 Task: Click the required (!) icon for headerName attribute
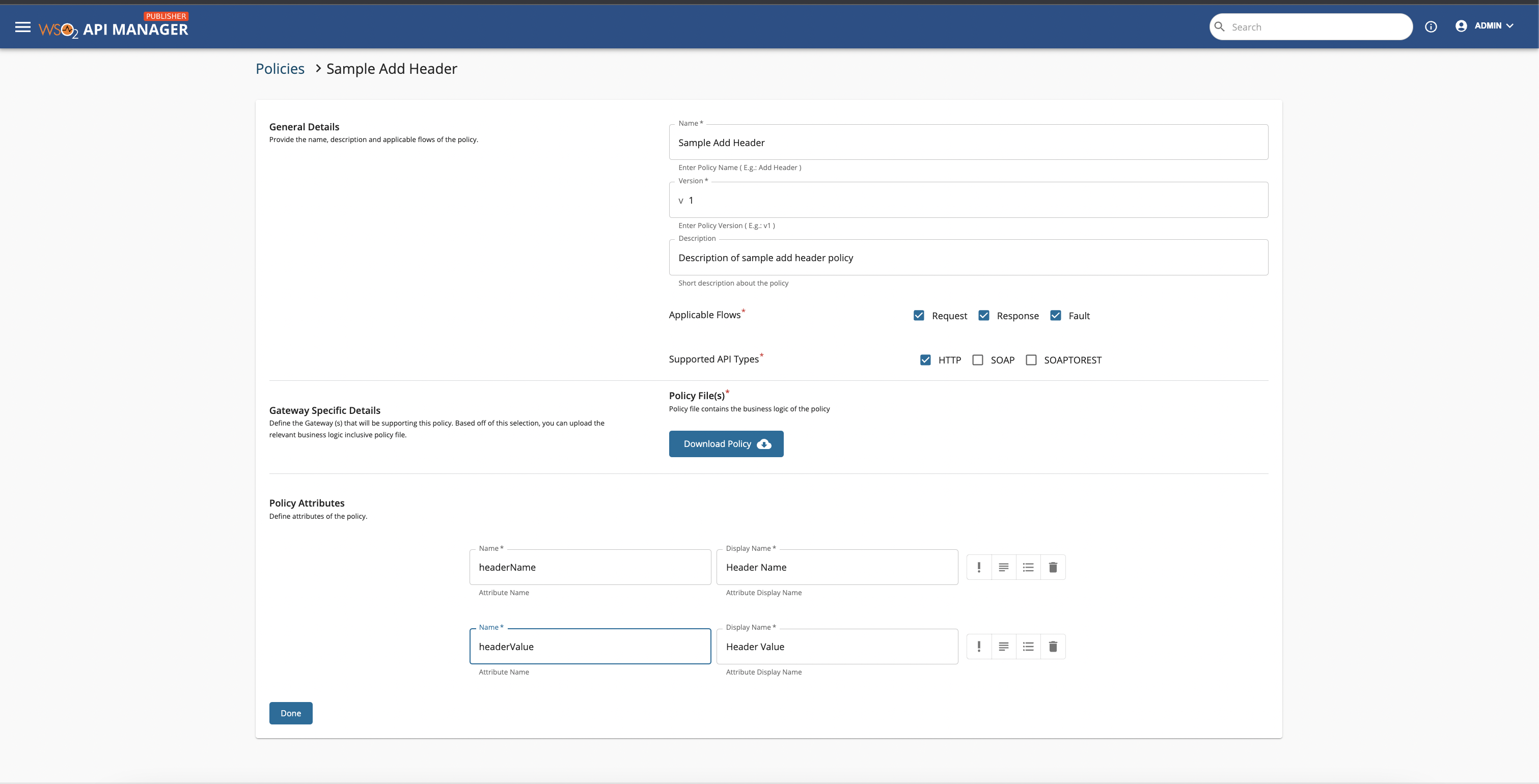point(979,567)
